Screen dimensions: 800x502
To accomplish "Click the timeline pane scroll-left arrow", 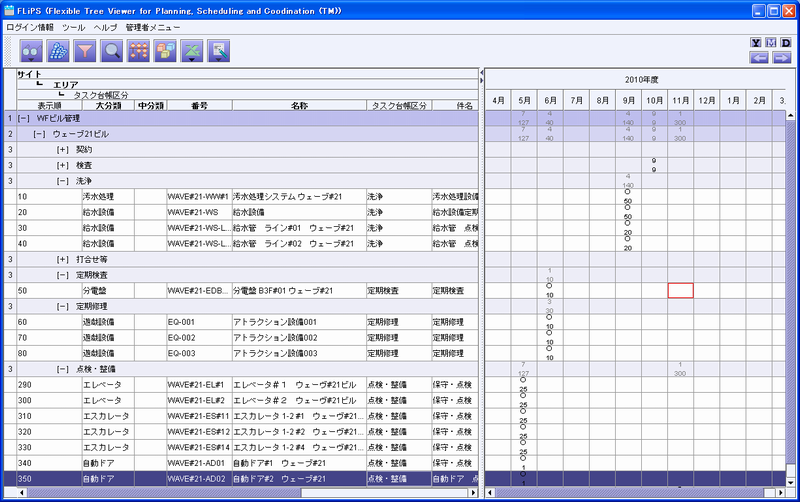I will click(490, 493).
